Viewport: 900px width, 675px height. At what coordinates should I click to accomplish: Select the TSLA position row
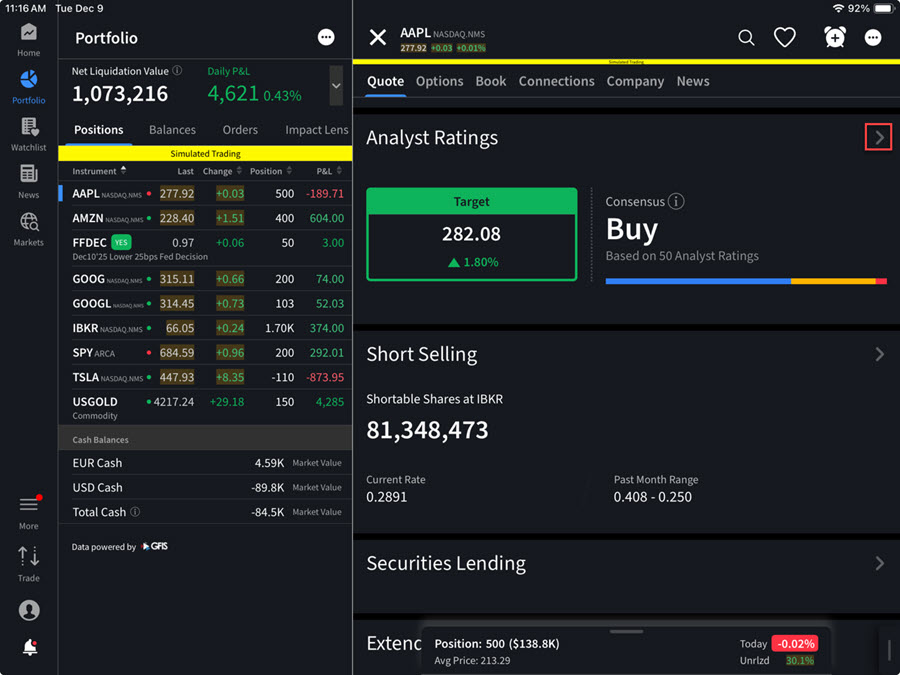tap(205, 377)
